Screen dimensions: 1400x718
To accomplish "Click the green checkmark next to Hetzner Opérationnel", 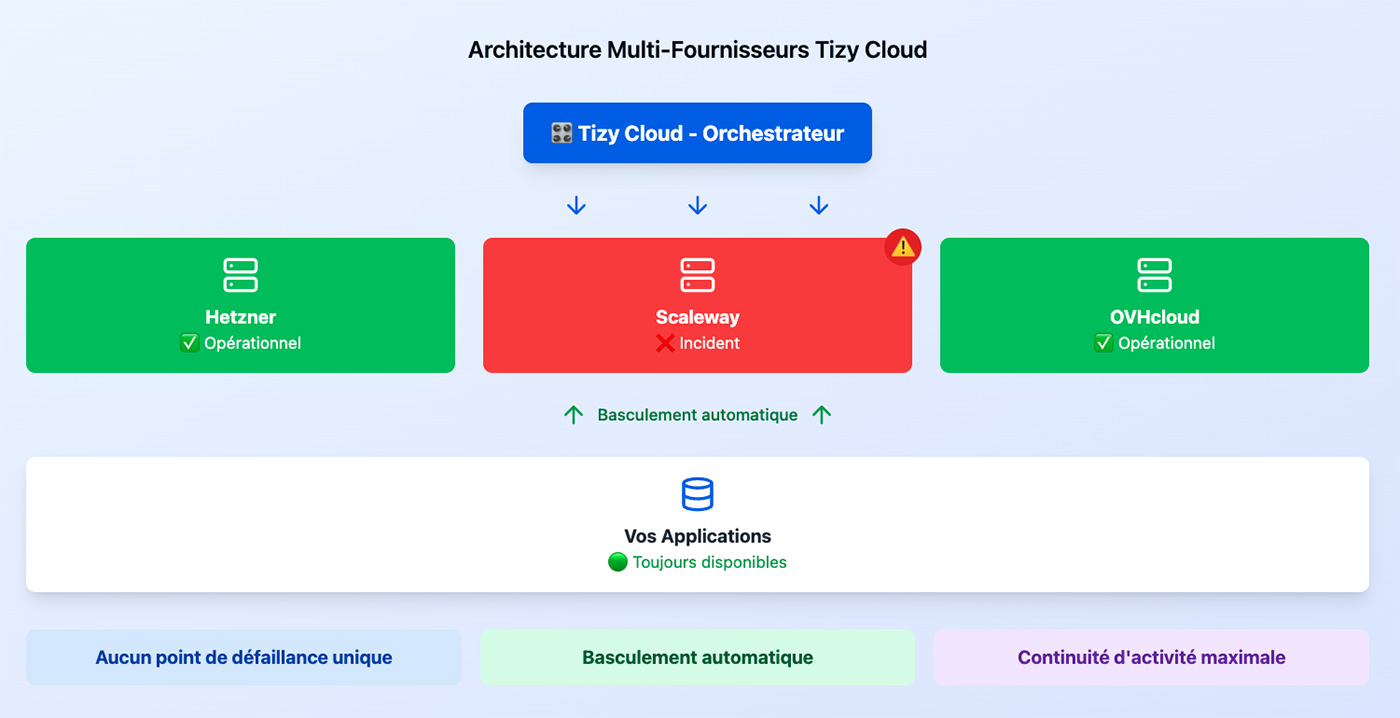I will pyautogui.click(x=189, y=343).
